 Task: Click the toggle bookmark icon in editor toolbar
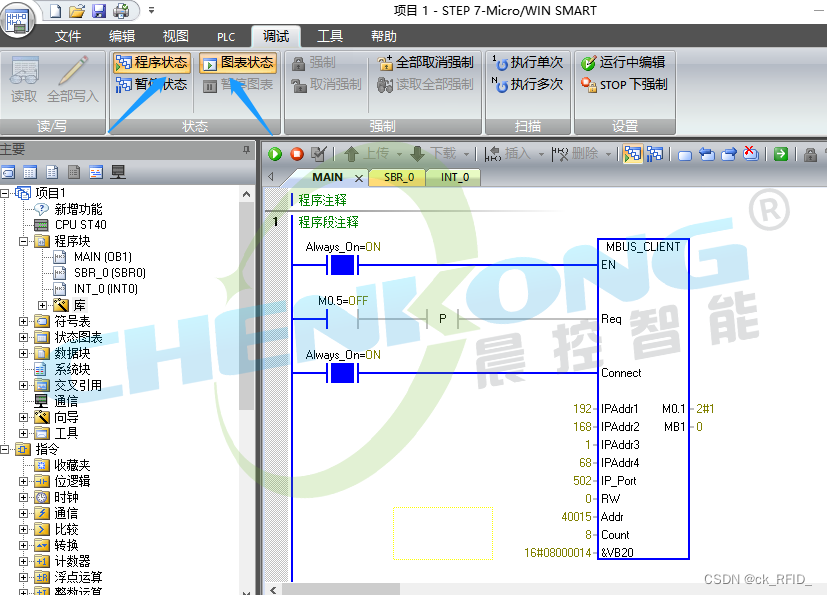[x=685, y=155]
